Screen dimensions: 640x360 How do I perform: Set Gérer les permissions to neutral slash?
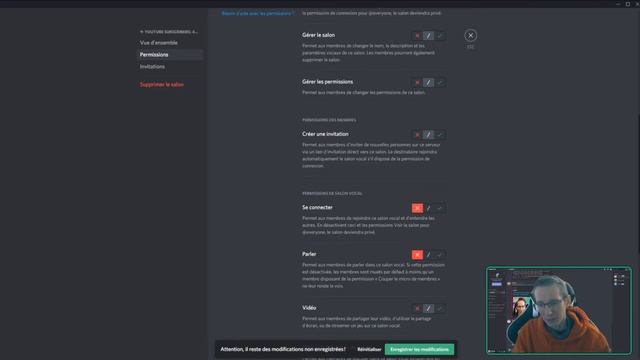(428, 82)
